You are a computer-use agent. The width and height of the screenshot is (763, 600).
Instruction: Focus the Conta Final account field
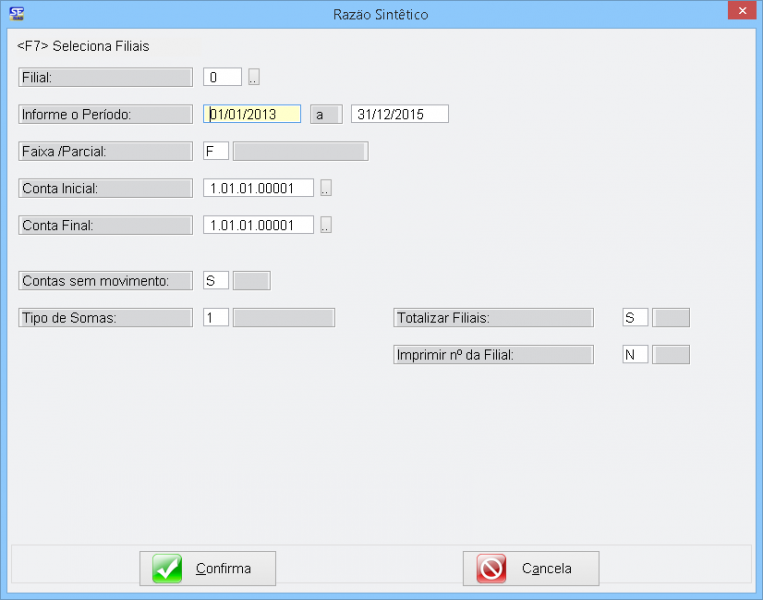tap(258, 225)
